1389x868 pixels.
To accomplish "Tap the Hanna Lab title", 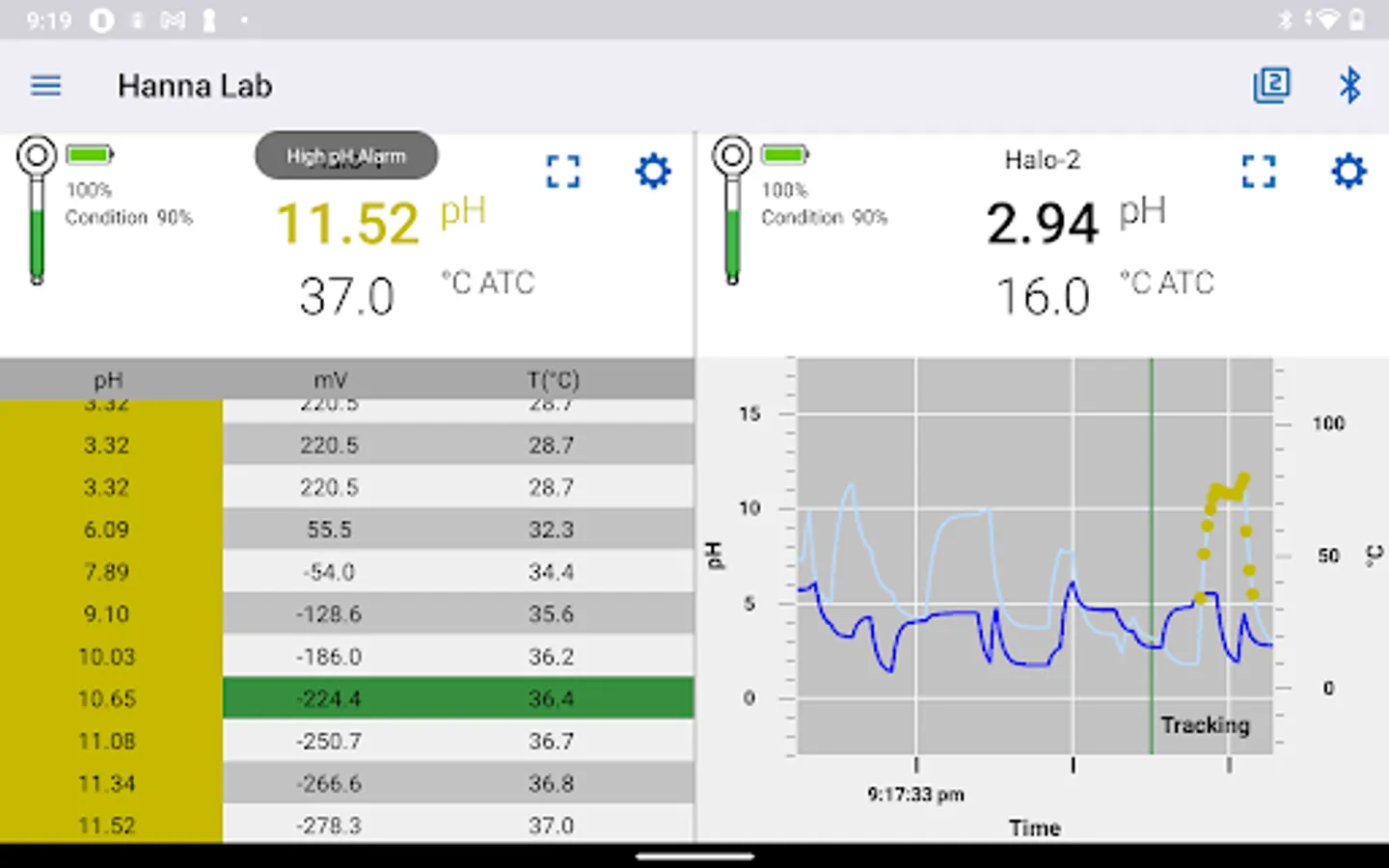I will (195, 86).
